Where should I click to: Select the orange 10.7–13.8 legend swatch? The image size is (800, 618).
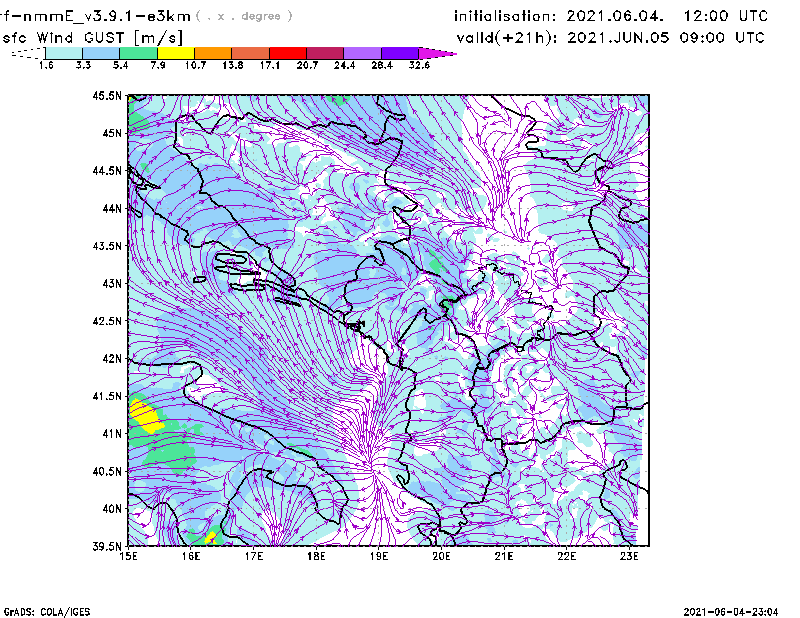213,53
